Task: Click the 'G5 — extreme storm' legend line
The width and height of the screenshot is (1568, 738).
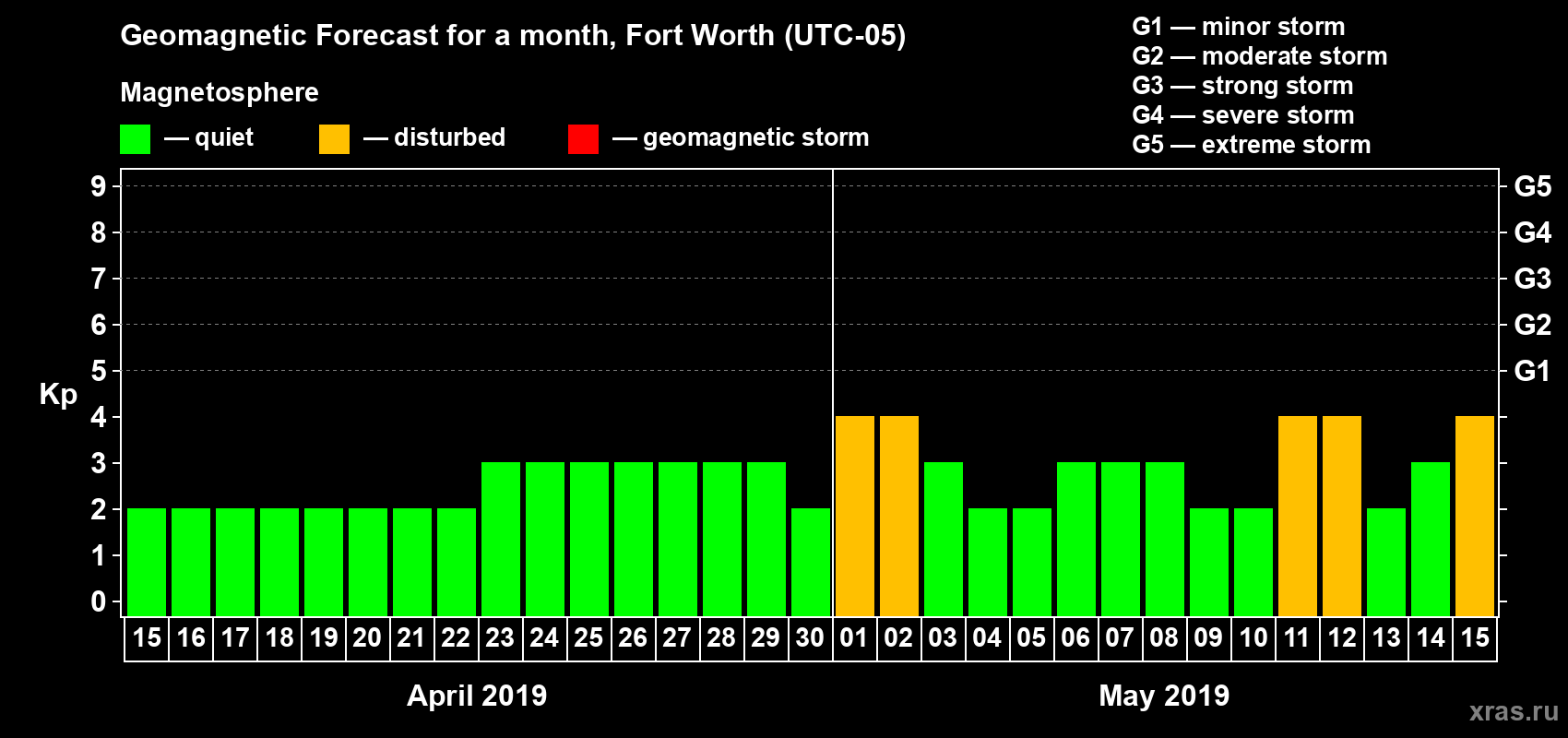Action: tap(1251, 145)
